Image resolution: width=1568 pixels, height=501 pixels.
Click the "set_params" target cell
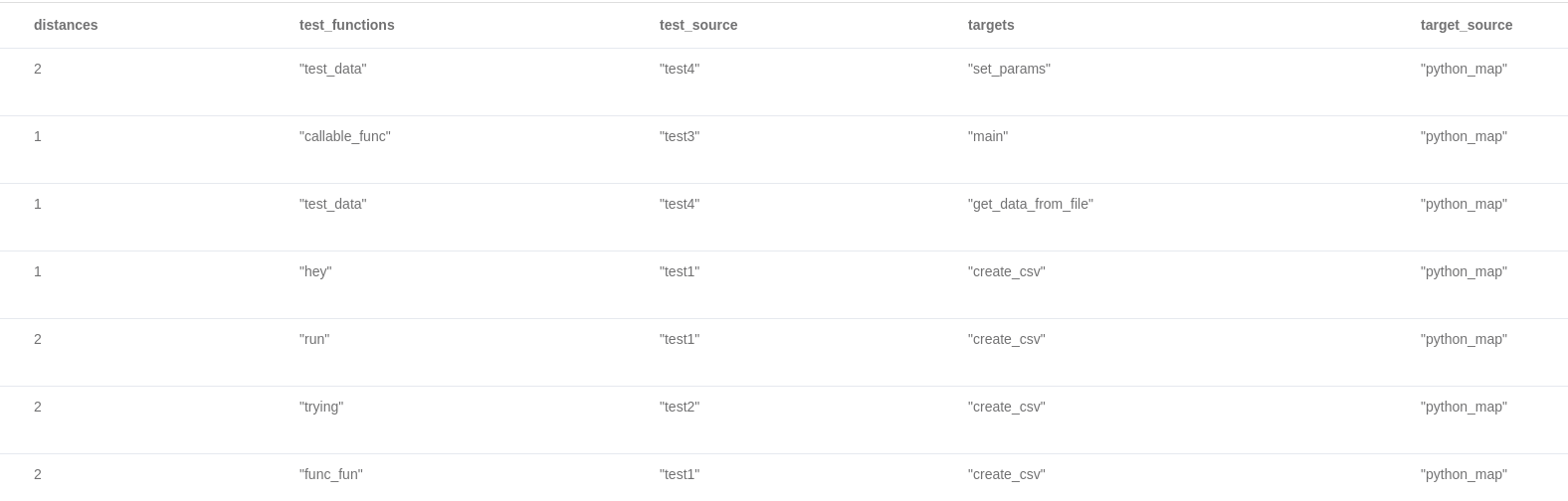[x=1009, y=69]
